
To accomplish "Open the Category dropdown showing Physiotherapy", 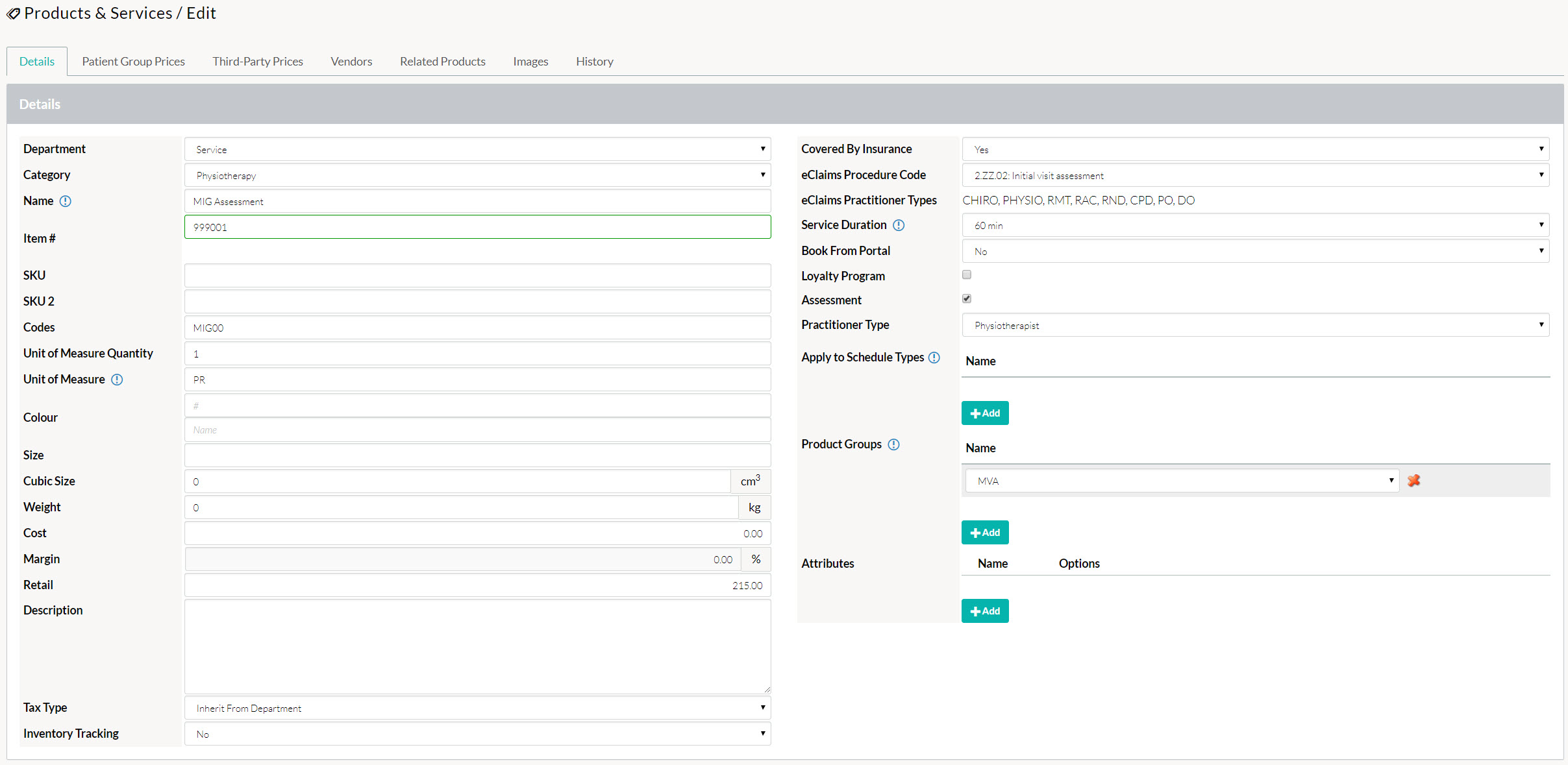I will click(x=477, y=175).
